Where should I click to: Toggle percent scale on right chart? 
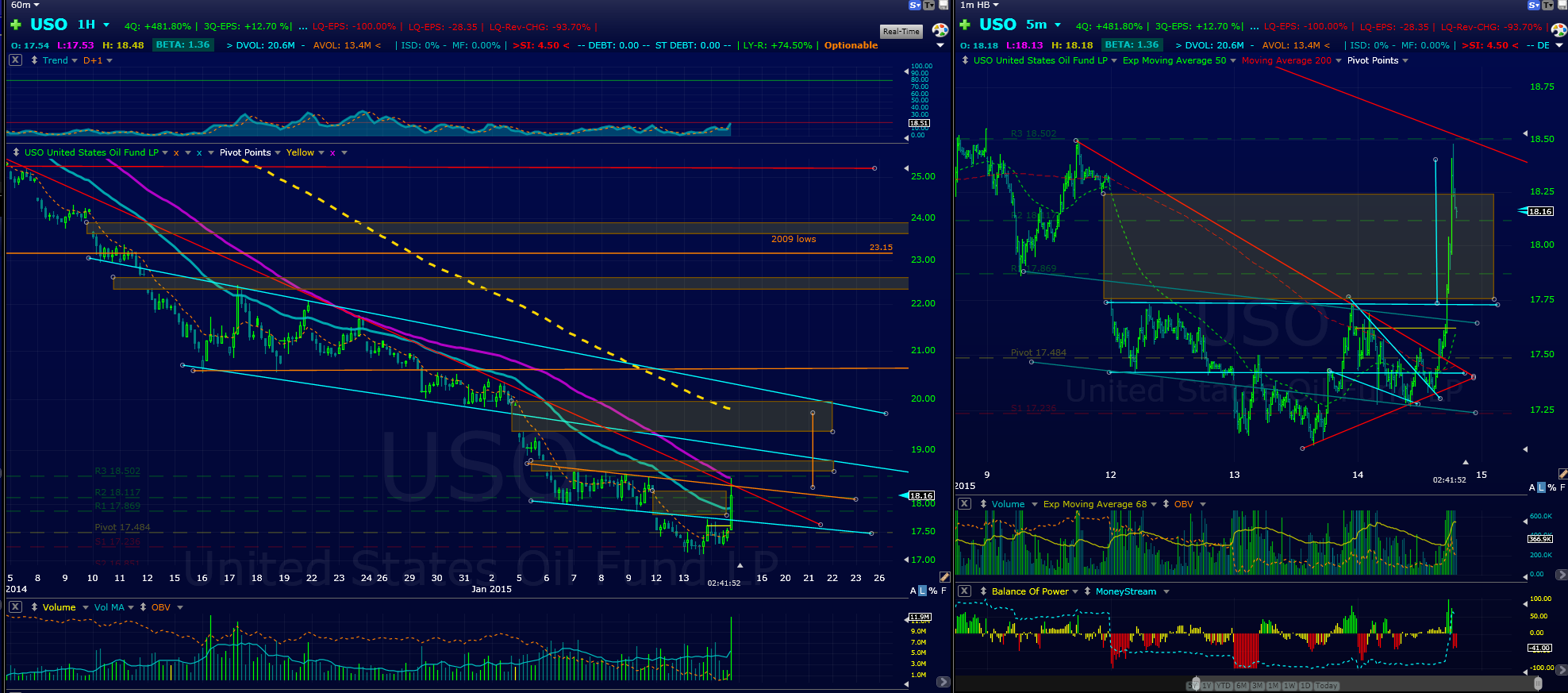click(1552, 487)
